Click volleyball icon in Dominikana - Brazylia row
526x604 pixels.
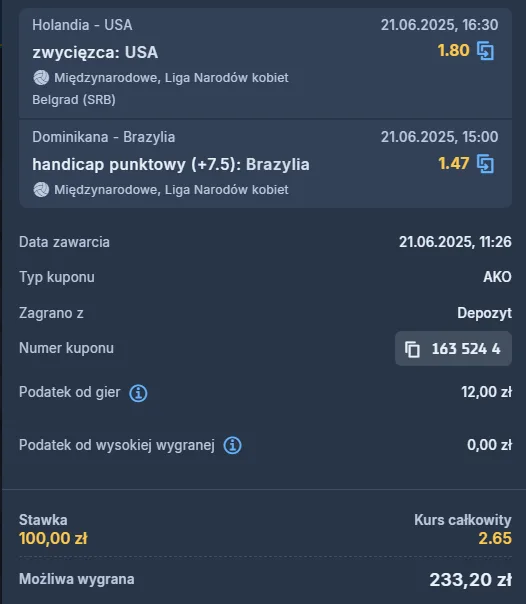click(x=41, y=190)
